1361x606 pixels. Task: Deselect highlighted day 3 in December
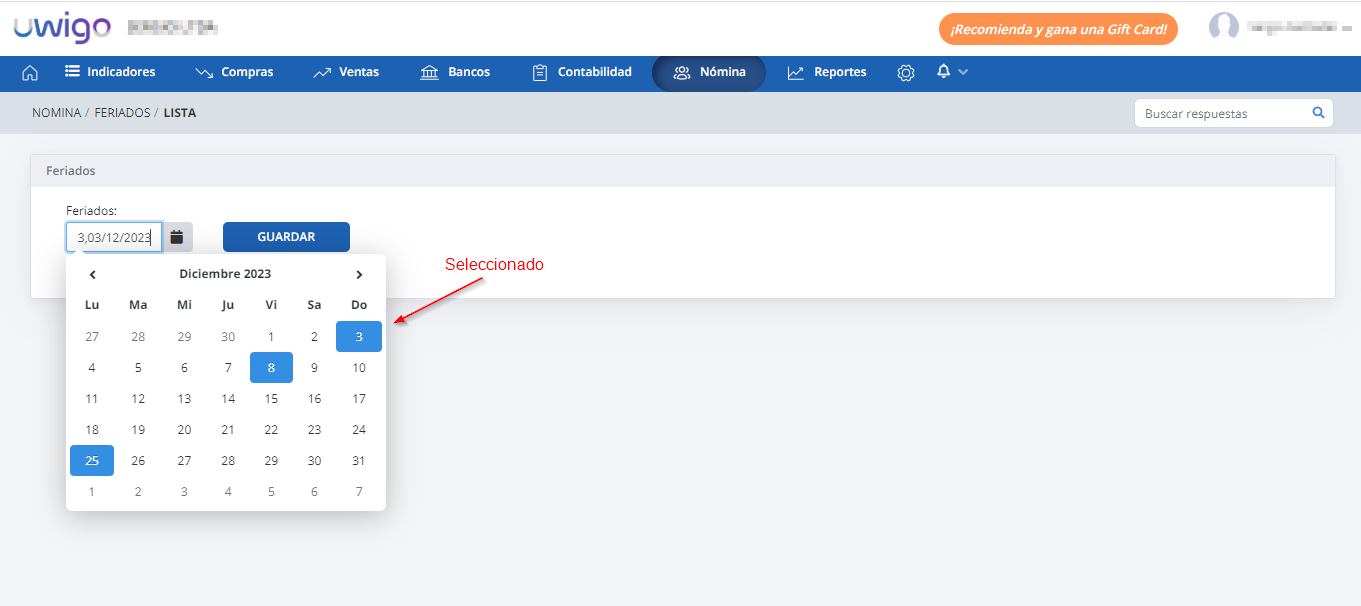coord(359,337)
